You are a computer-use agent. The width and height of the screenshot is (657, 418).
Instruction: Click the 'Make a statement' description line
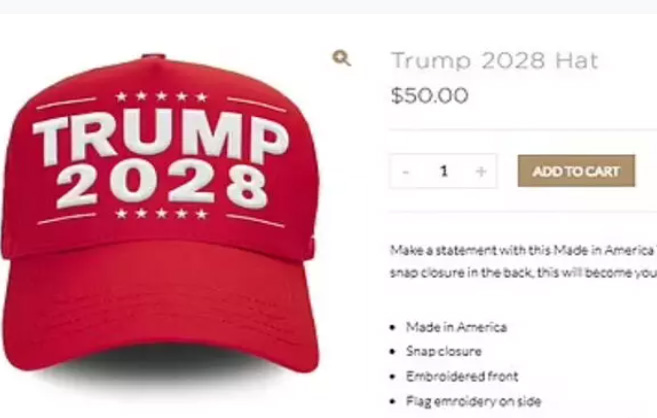[523, 250]
